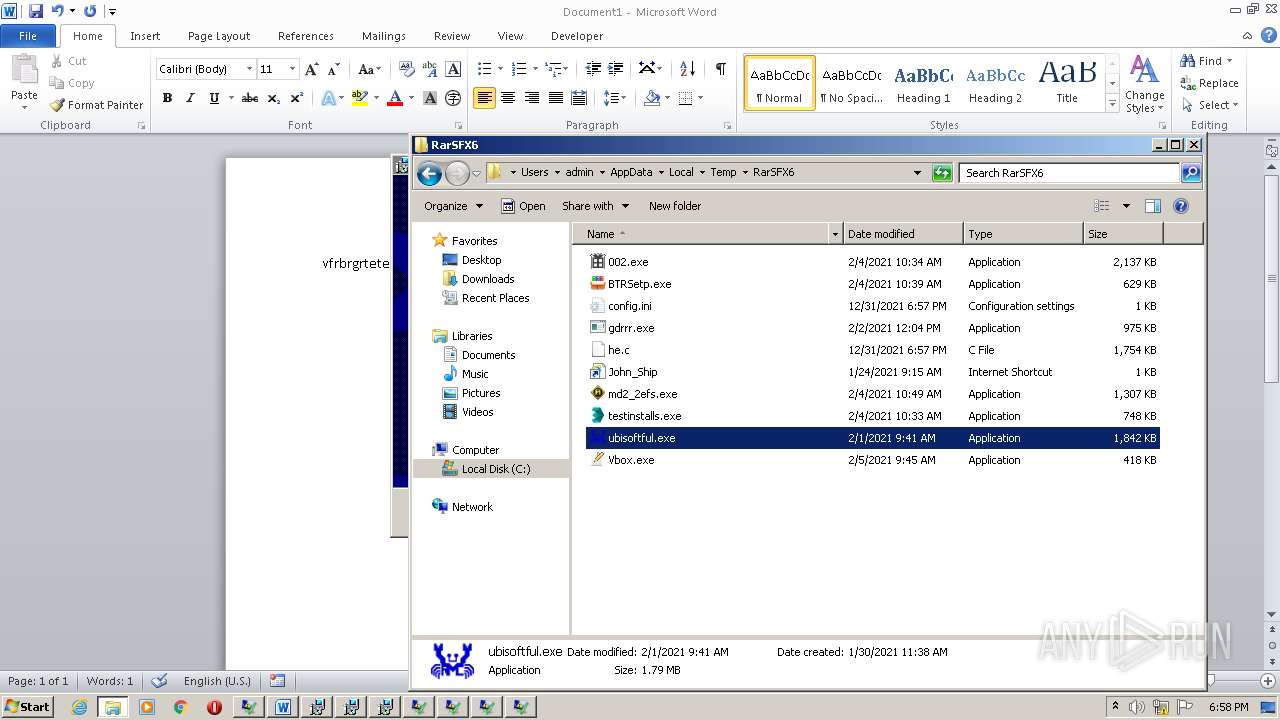Switch to Review tab

tap(452, 36)
